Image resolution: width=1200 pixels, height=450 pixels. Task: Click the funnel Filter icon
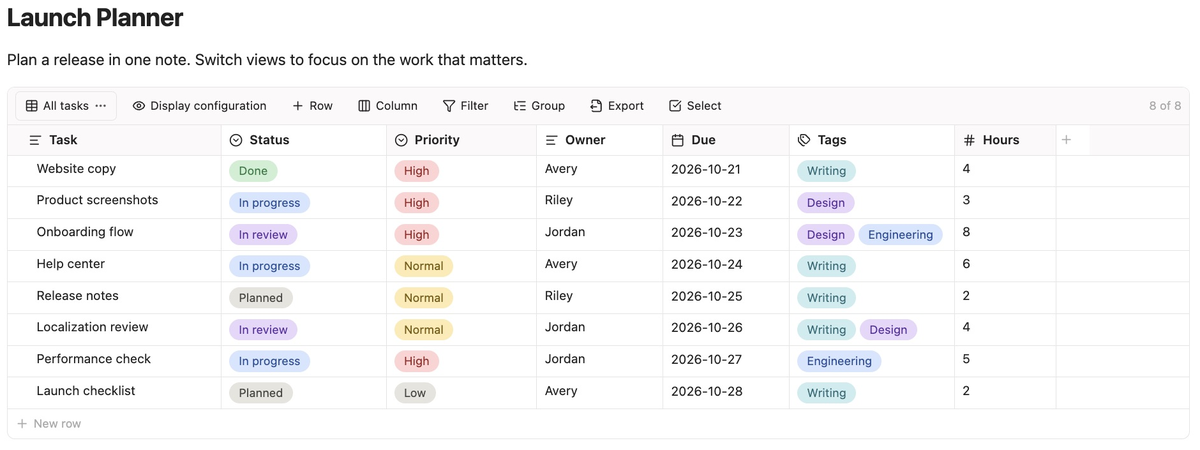click(449, 106)
